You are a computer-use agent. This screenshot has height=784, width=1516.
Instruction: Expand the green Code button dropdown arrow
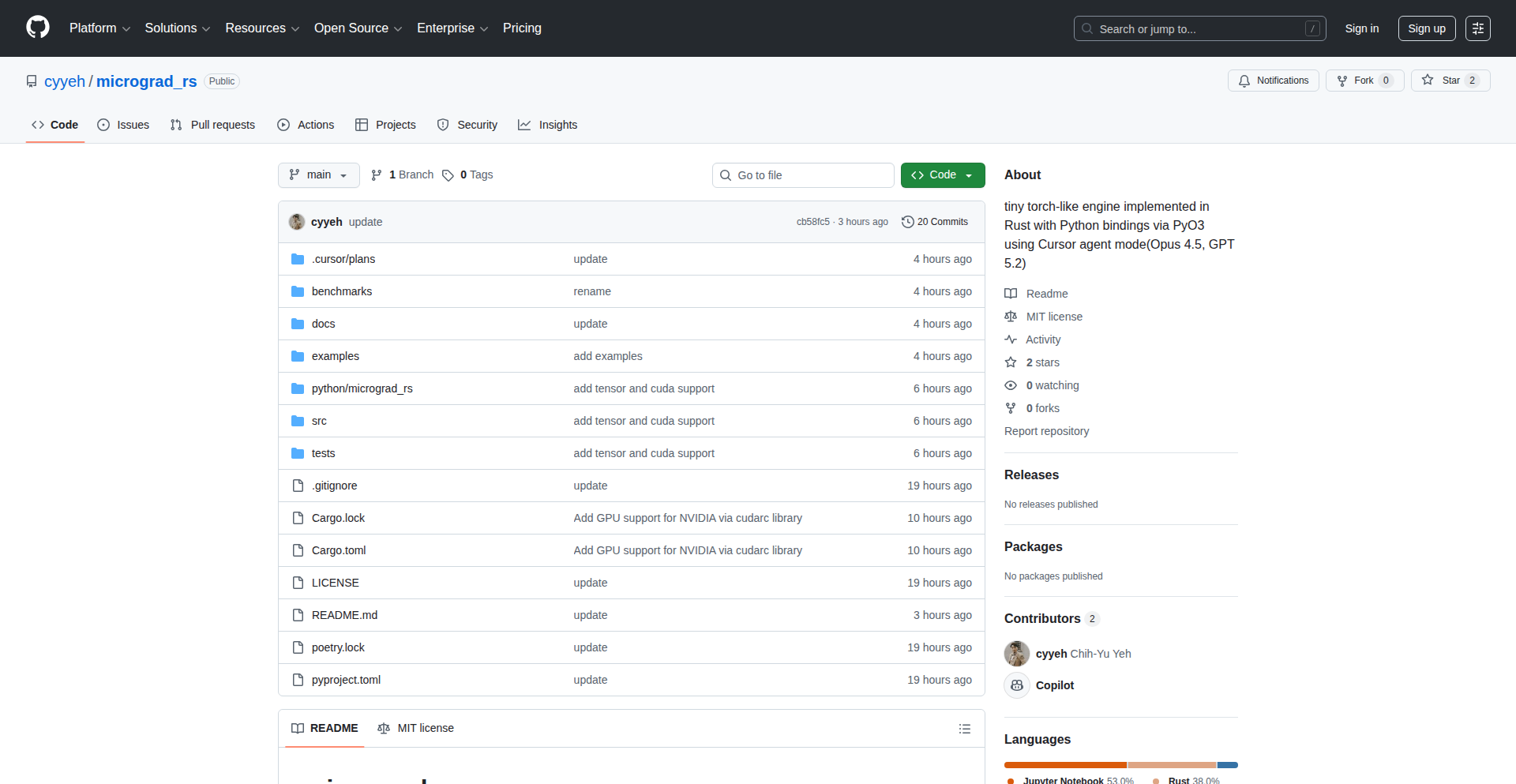coord(970,174)
